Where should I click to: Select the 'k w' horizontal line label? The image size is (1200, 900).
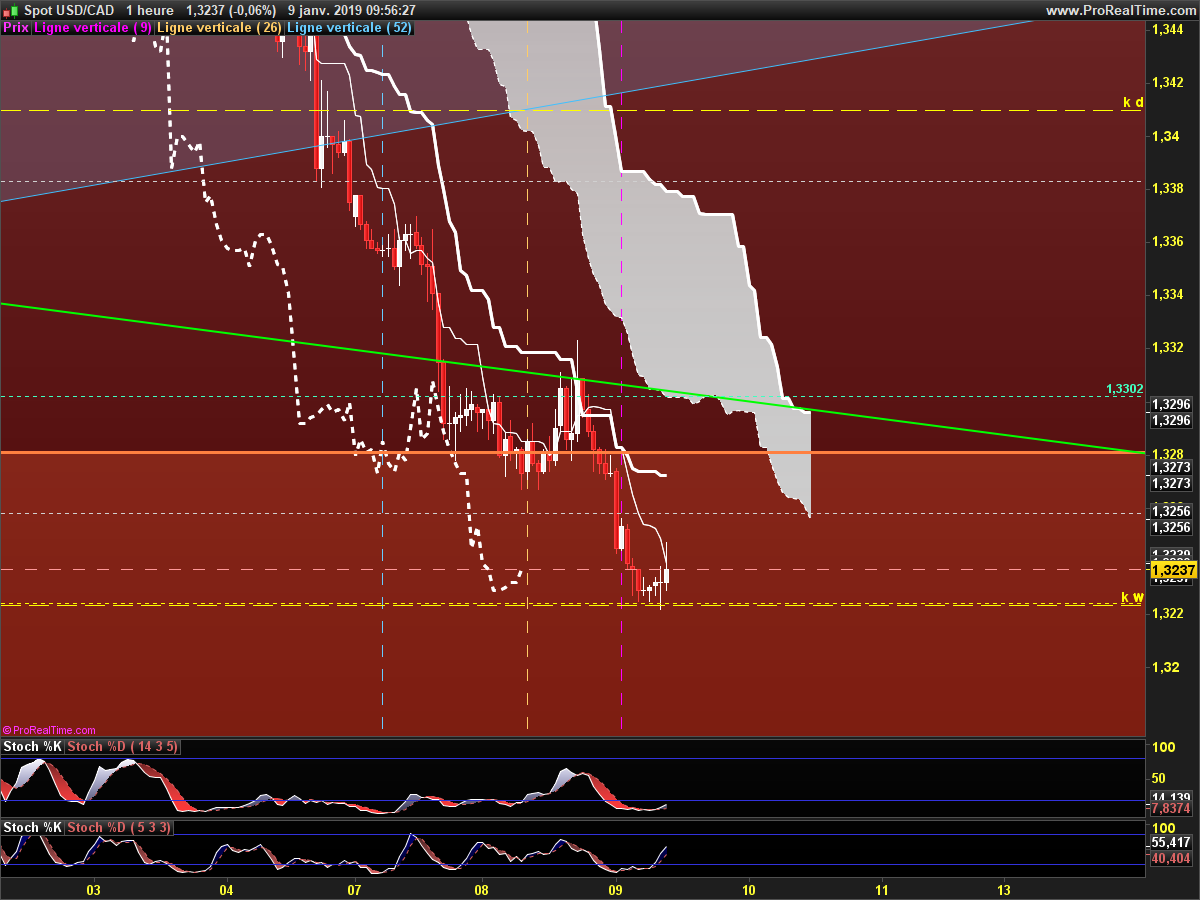[x=1132, y=598]
